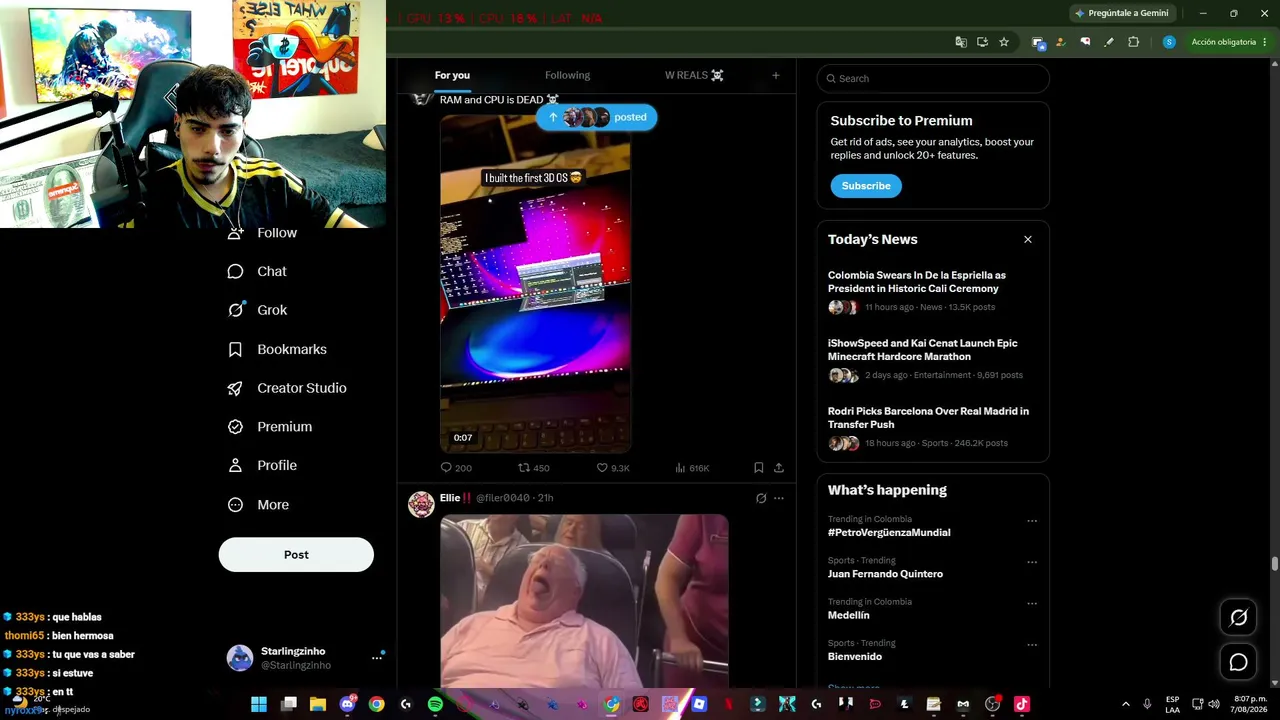View analytics showing 616K views
The height and width of the screenshot is (720, 1280).
coord(692,468)
